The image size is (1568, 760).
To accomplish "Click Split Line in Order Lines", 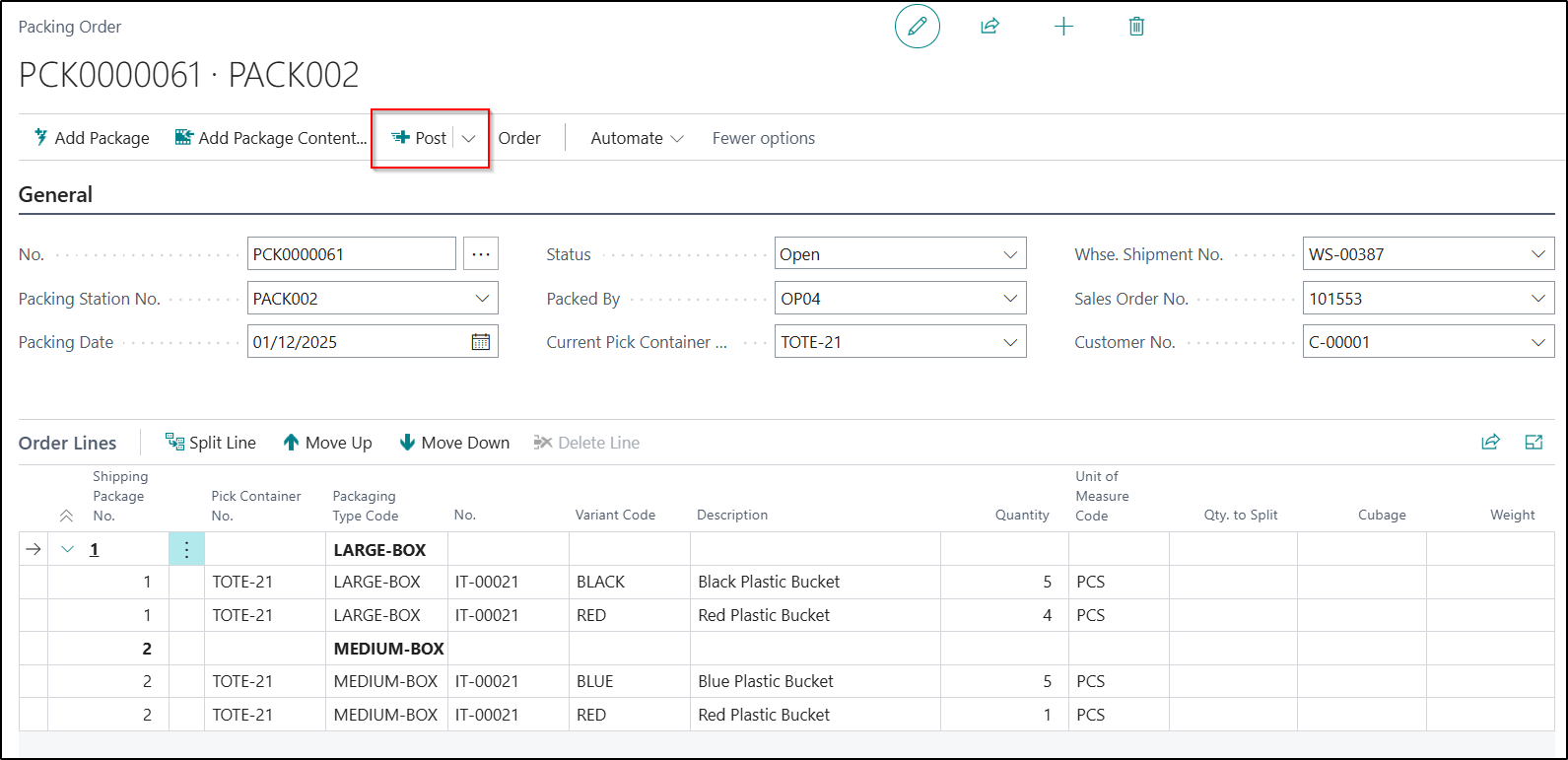I will 211,443.
